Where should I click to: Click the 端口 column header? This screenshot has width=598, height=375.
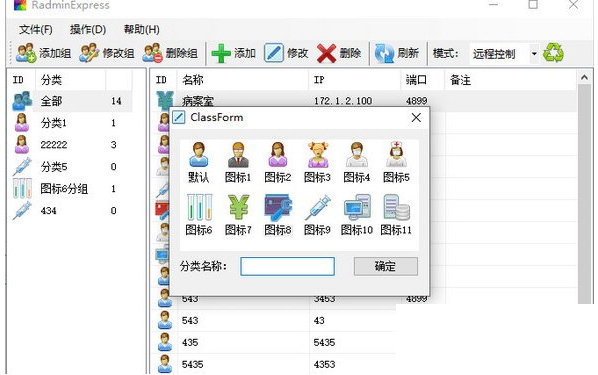point(423,80)
